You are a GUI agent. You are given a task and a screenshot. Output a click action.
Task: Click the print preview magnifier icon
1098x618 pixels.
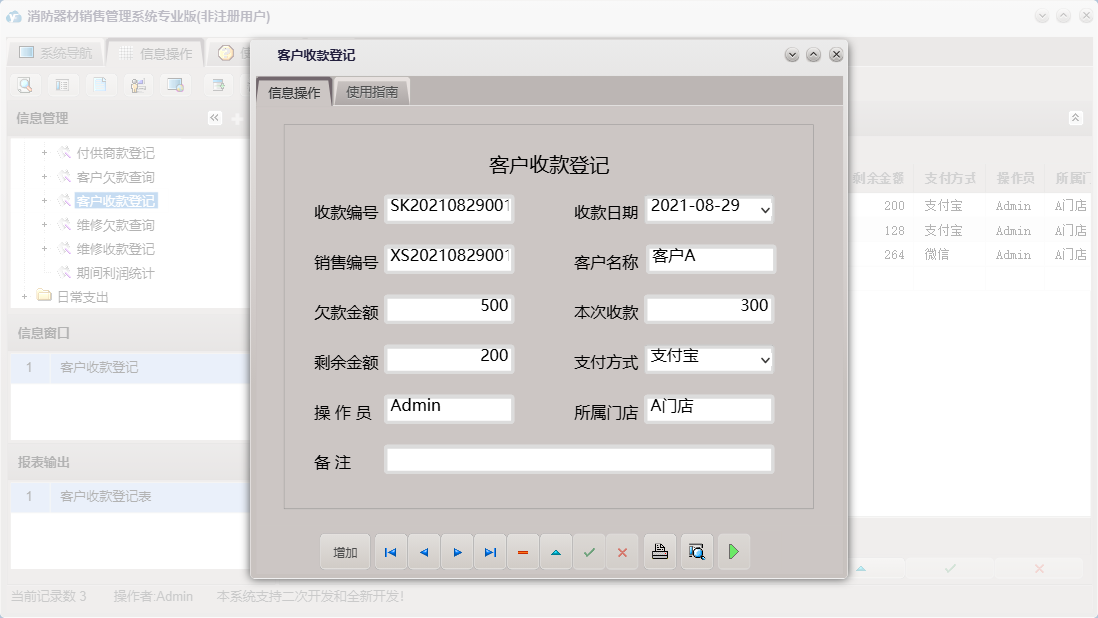click(696, 551)
